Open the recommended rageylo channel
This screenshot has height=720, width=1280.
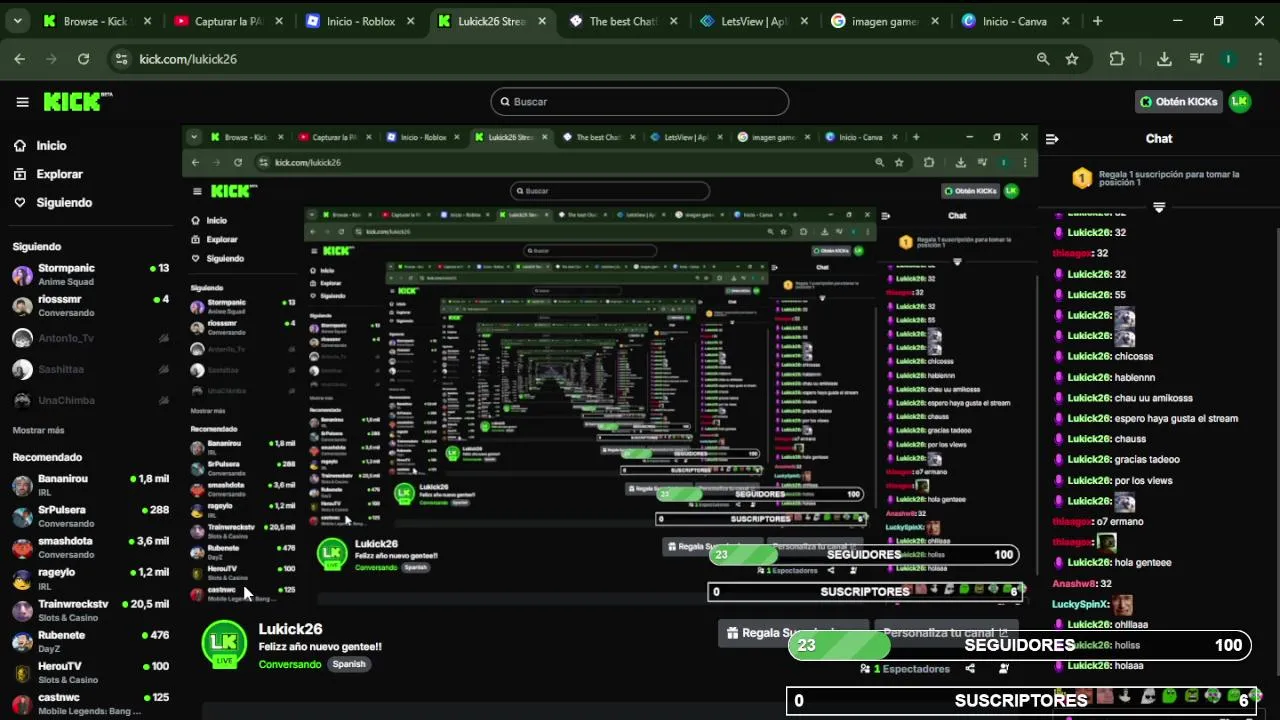tap(90, 578)
